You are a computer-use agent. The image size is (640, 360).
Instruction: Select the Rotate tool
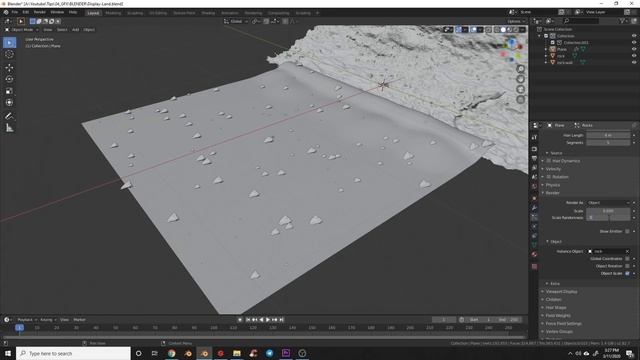9,79
